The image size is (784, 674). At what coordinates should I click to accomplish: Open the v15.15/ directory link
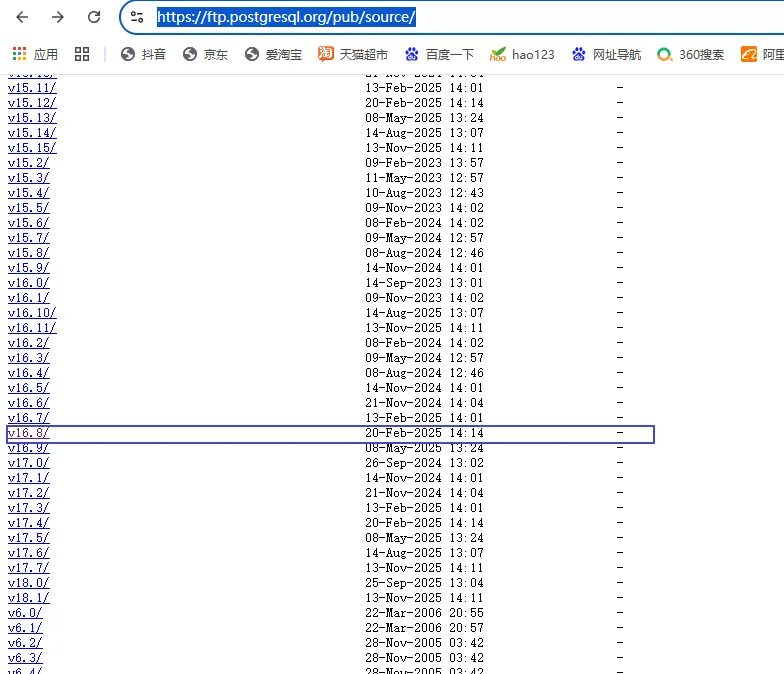point(32,148)
